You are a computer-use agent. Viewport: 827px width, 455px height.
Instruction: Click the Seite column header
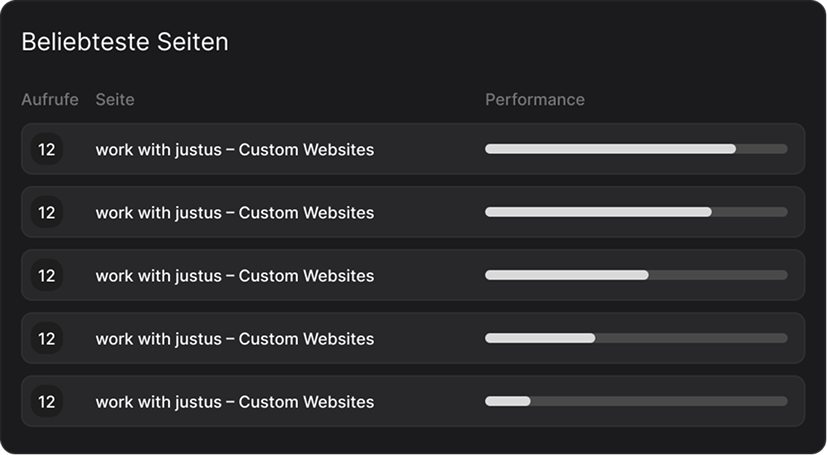pos(115,100)
